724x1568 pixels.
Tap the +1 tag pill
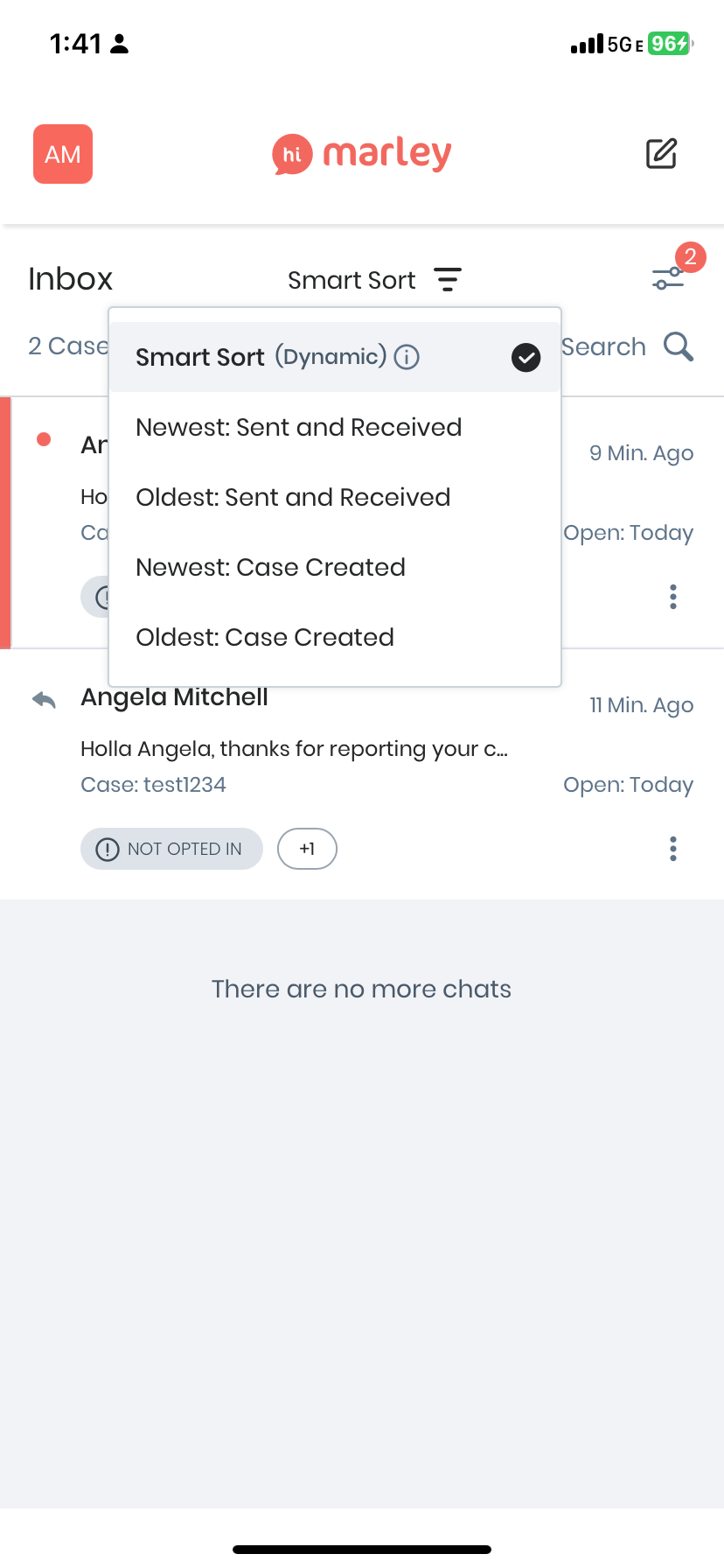click(307, 849)
